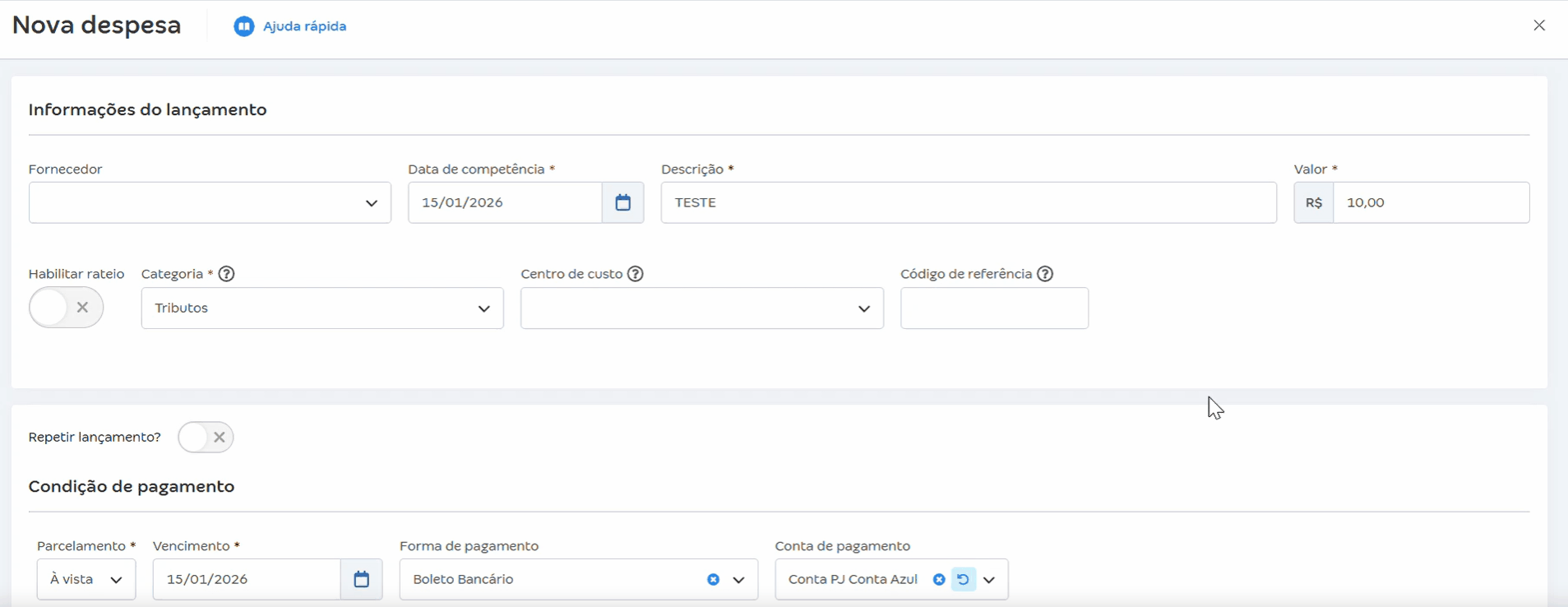Expand the Fornecedor dropdown
Image resolution: width=1568 pixels, height=607 pixels.
point(372,203)
